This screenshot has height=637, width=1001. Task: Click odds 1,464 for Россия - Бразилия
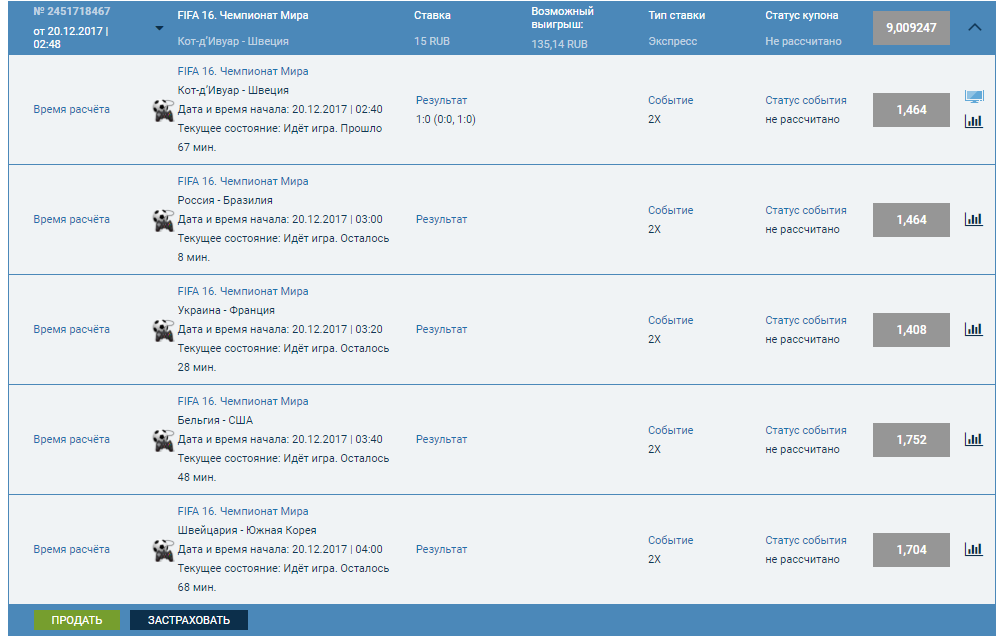coord(911,220)
